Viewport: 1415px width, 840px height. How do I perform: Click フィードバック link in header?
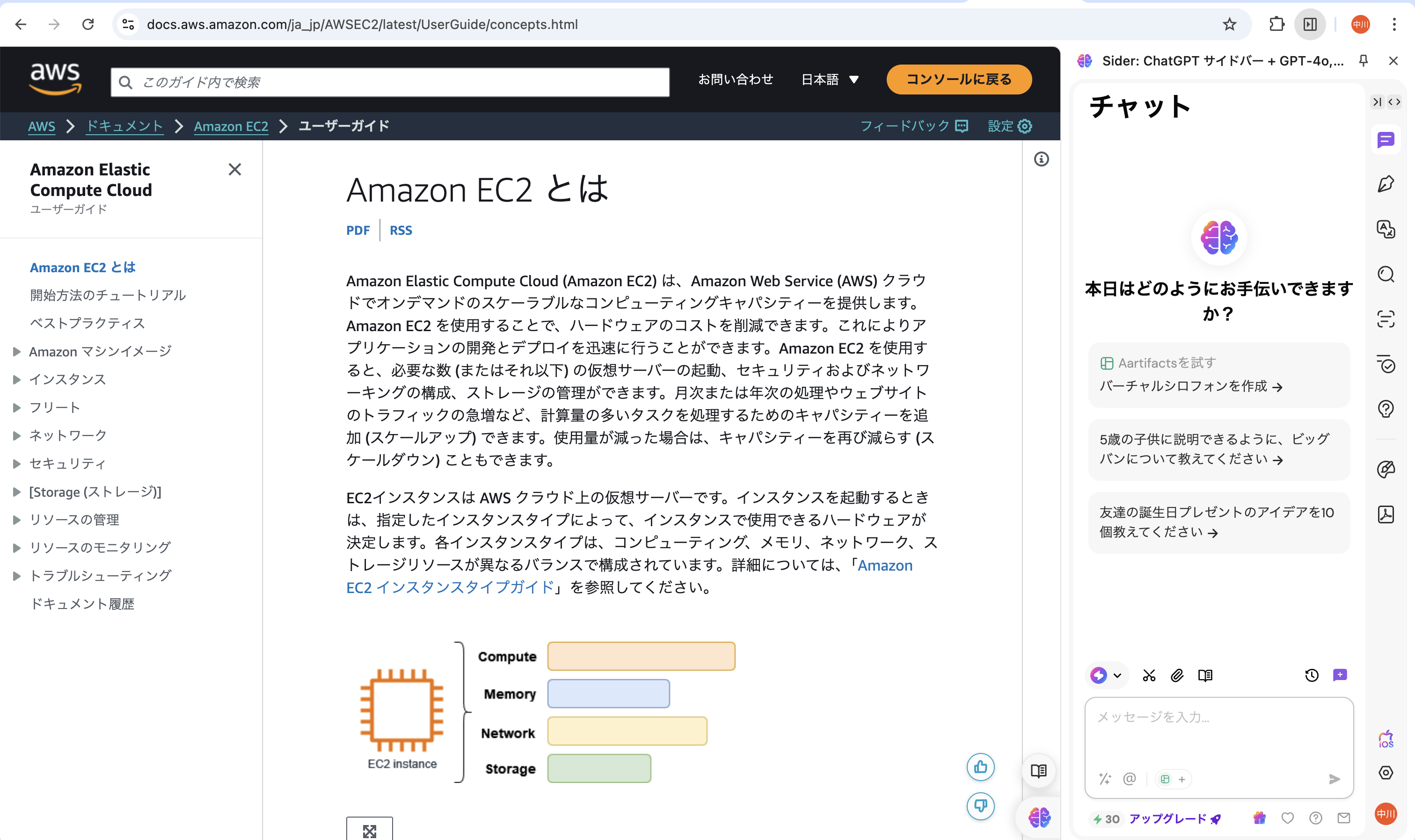[x=914, y=126]
